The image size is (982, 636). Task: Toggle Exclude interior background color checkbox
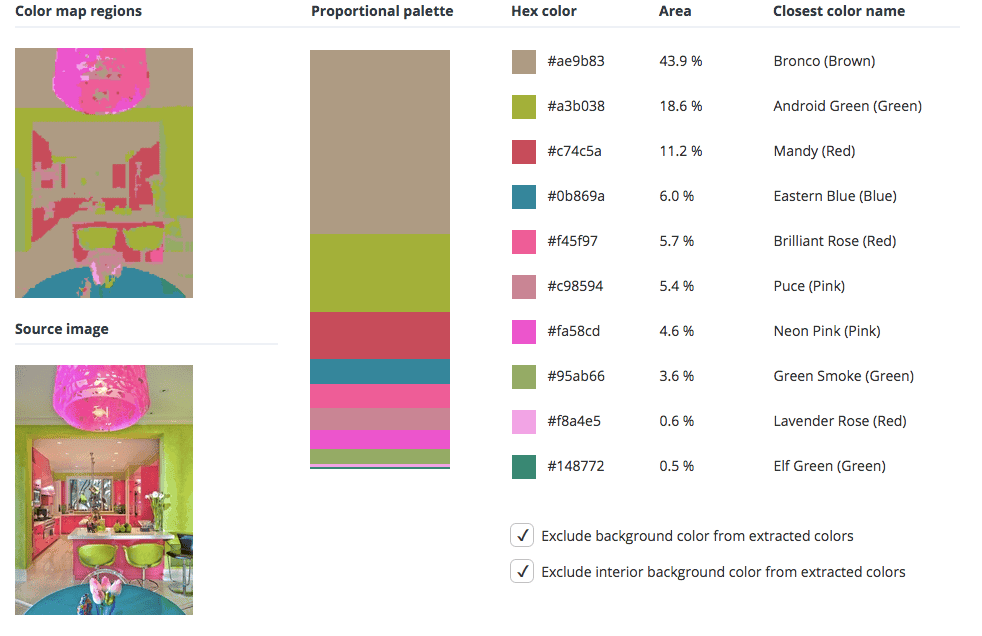[x=522, y=572]
